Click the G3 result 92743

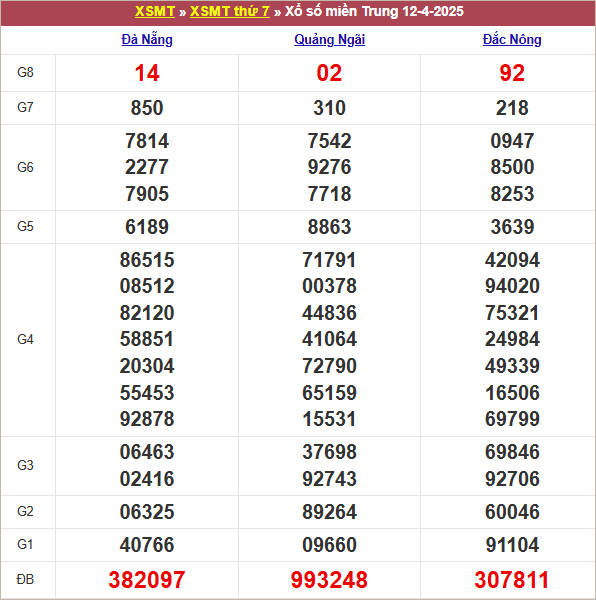tap(329, 479)
